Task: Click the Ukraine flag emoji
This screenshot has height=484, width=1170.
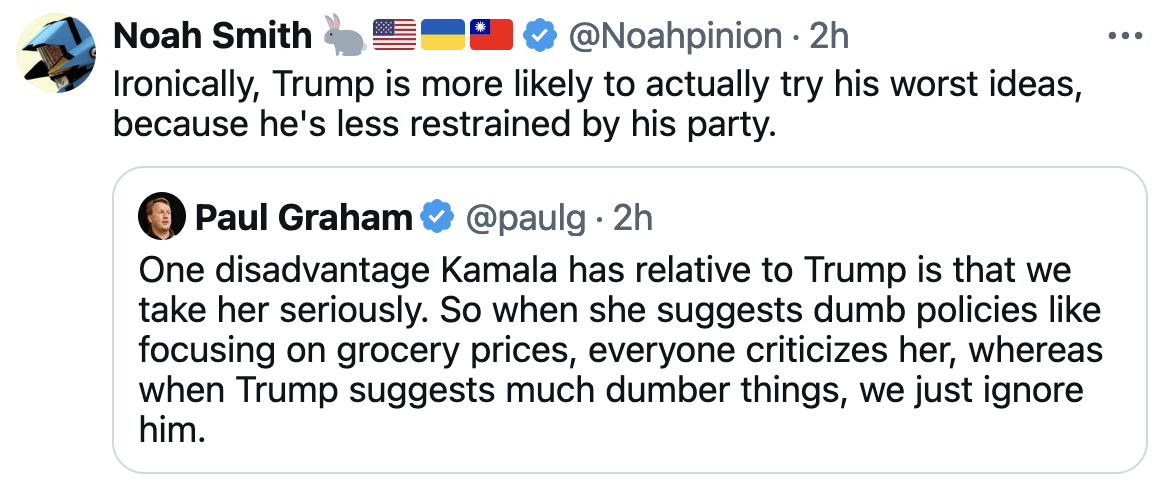Action: 443,36
